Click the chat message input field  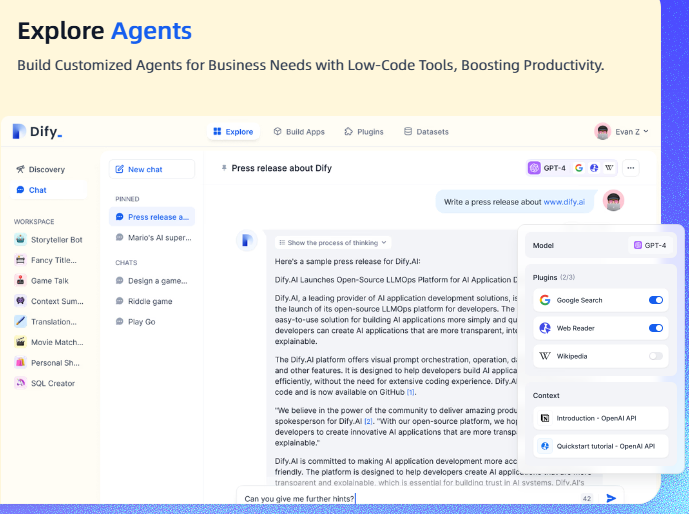(x=400, y=498)
